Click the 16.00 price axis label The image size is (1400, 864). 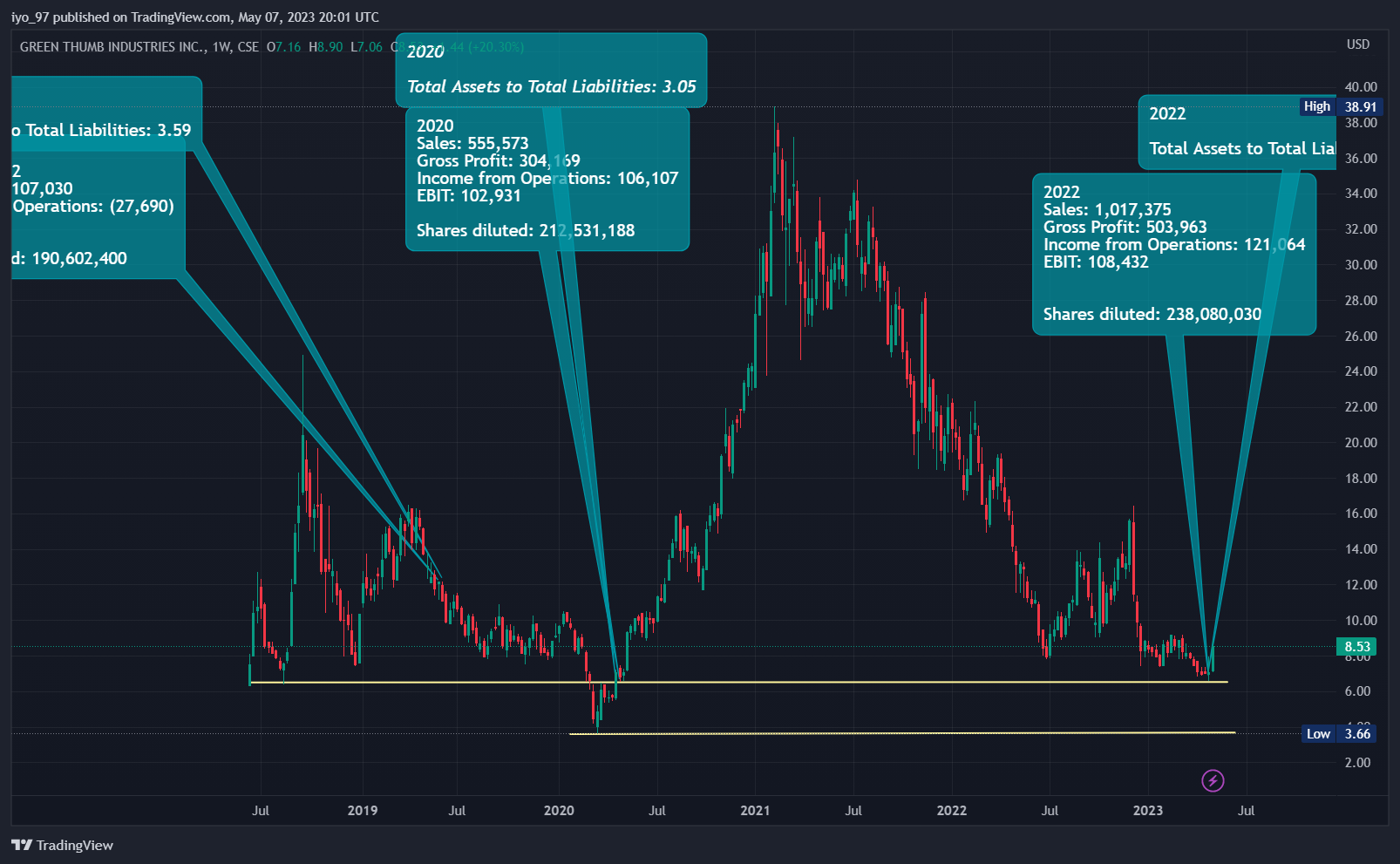[x=1361, y=514]
